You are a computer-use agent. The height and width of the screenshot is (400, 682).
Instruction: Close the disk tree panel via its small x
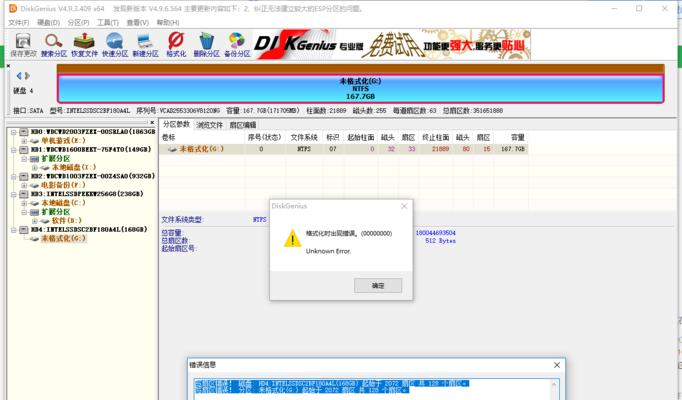tap(152, 123)
